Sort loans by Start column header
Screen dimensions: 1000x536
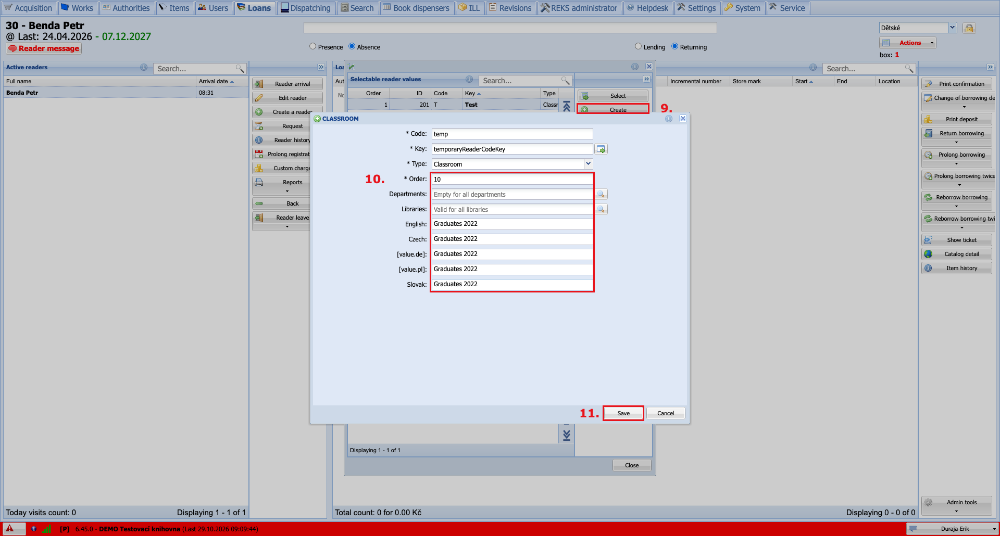coord(814,82)
